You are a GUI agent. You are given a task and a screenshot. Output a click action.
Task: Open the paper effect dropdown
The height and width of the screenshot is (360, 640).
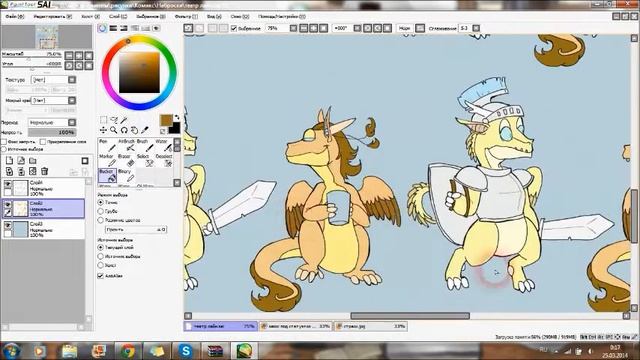(x=72, y=100)
